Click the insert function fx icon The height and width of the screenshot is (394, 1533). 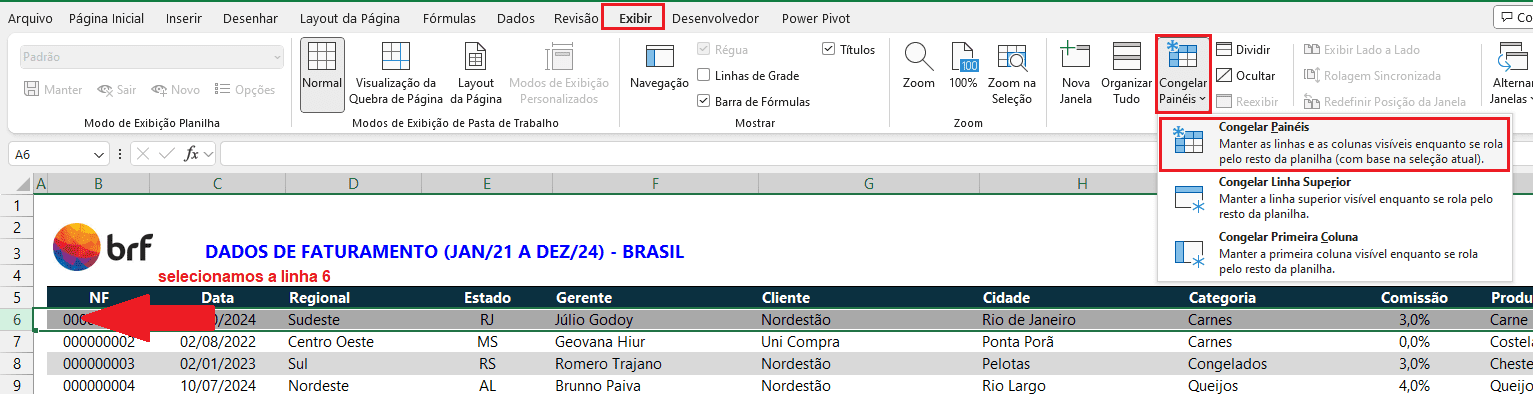[191, 154]
